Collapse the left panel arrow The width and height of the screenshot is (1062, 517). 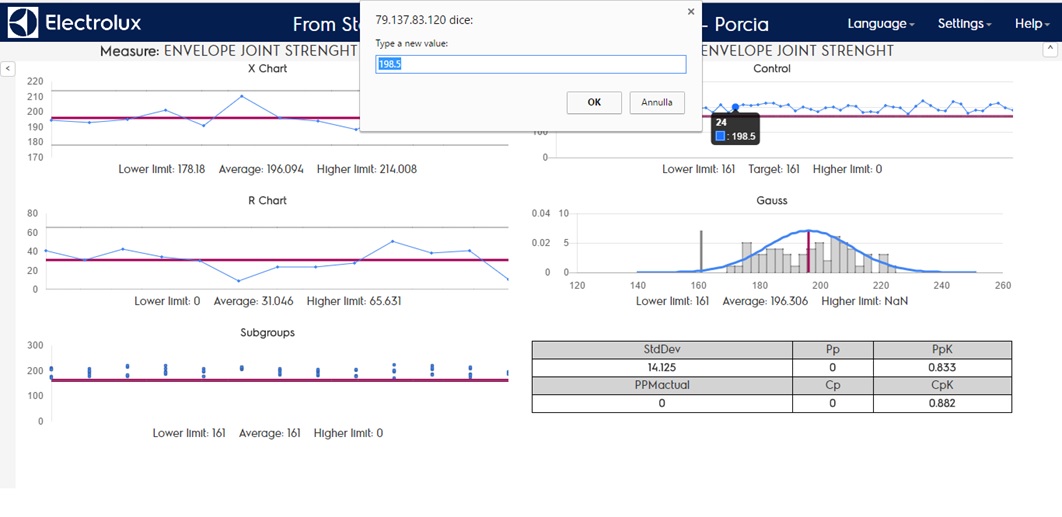7,68
